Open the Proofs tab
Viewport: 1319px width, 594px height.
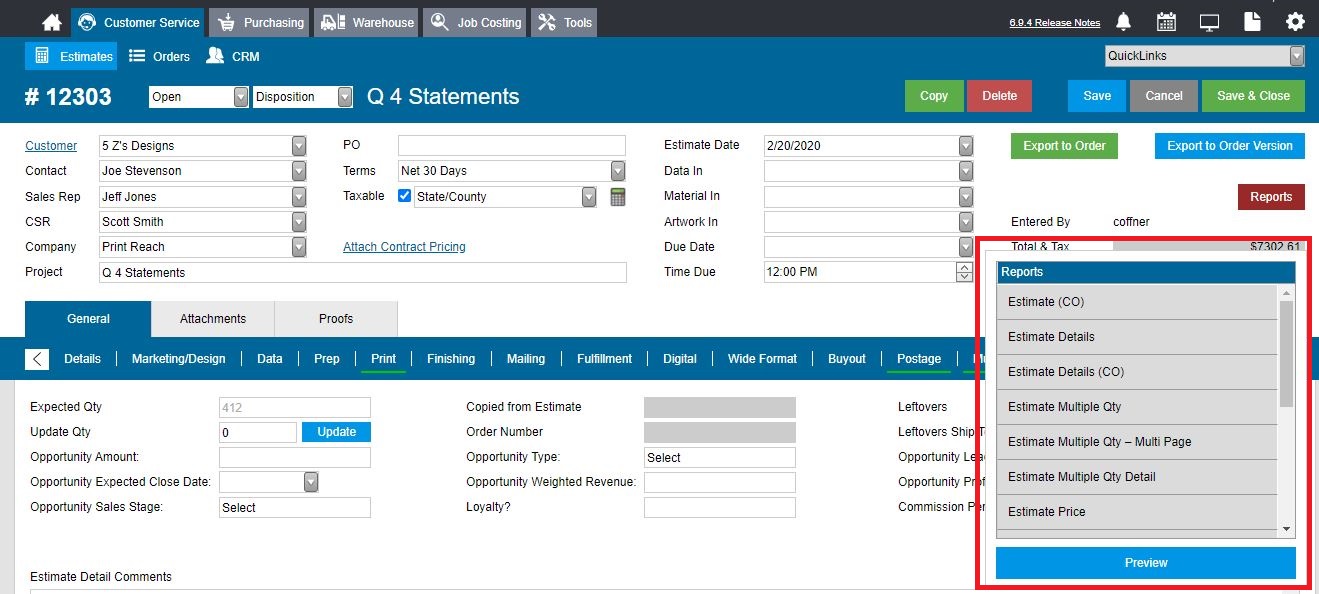point(336,319)
